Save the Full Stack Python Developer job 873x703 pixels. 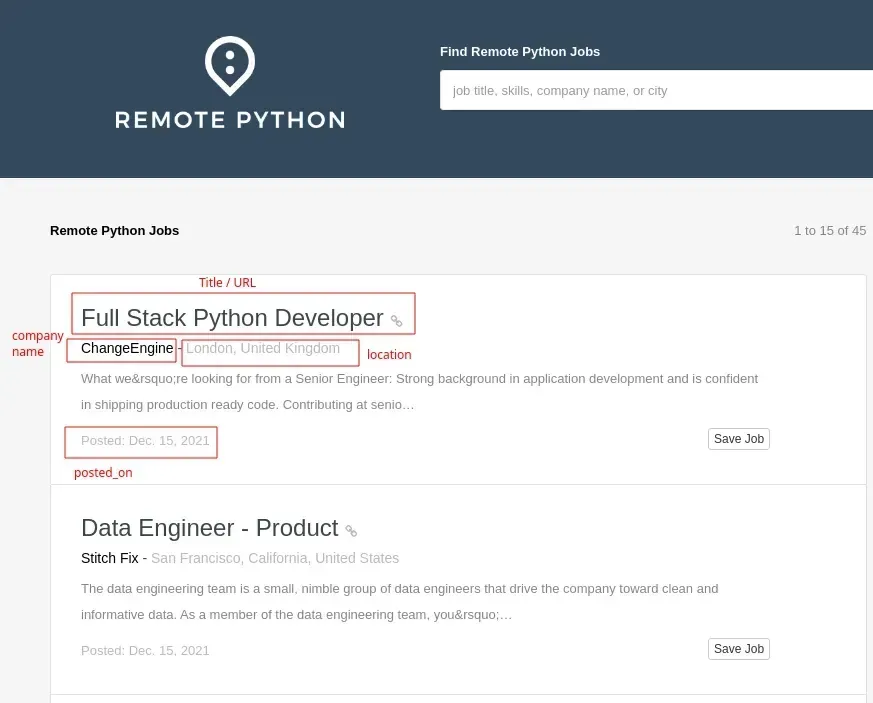pos(738,438)
